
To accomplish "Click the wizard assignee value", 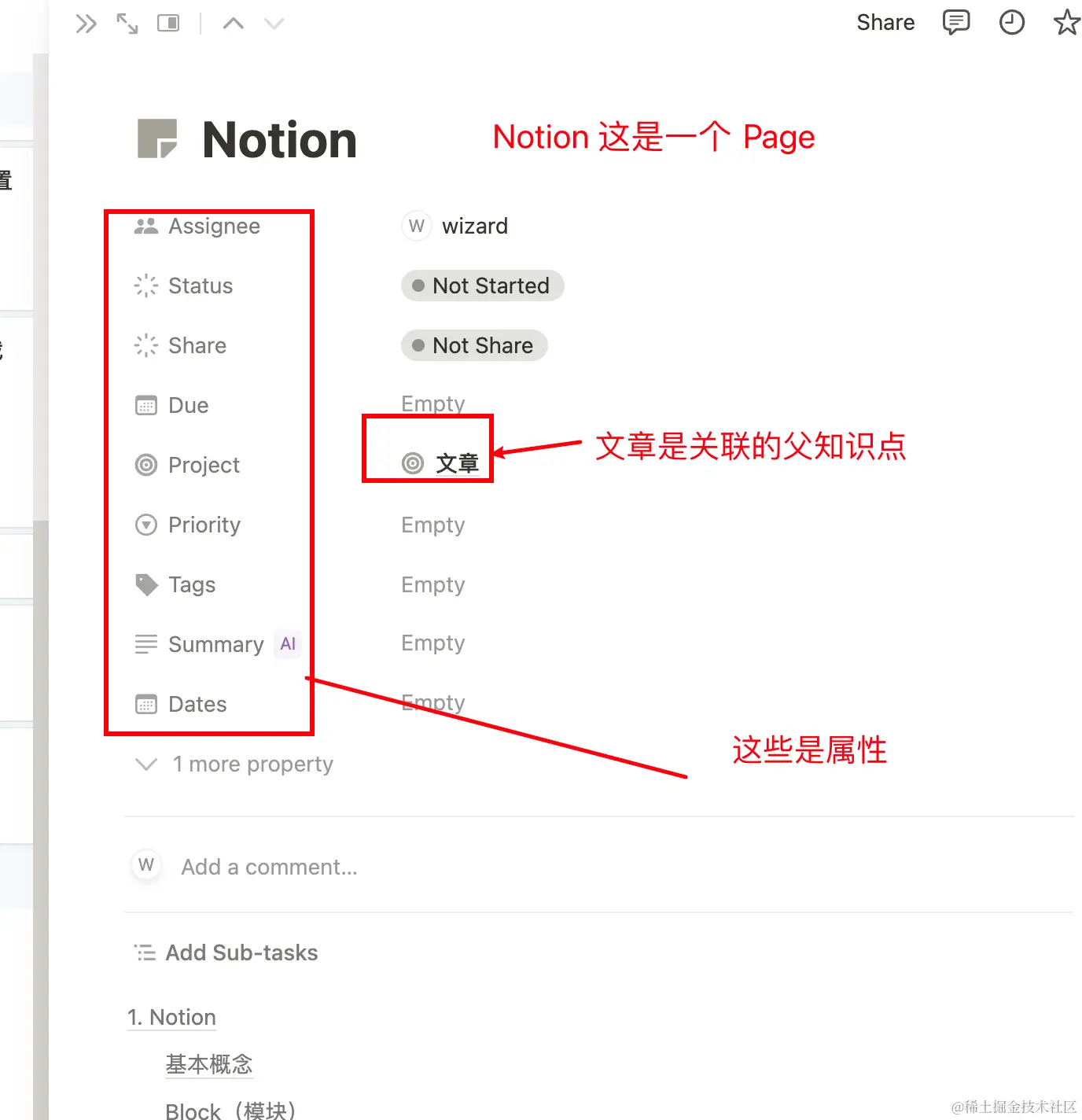I will (475, 226).
